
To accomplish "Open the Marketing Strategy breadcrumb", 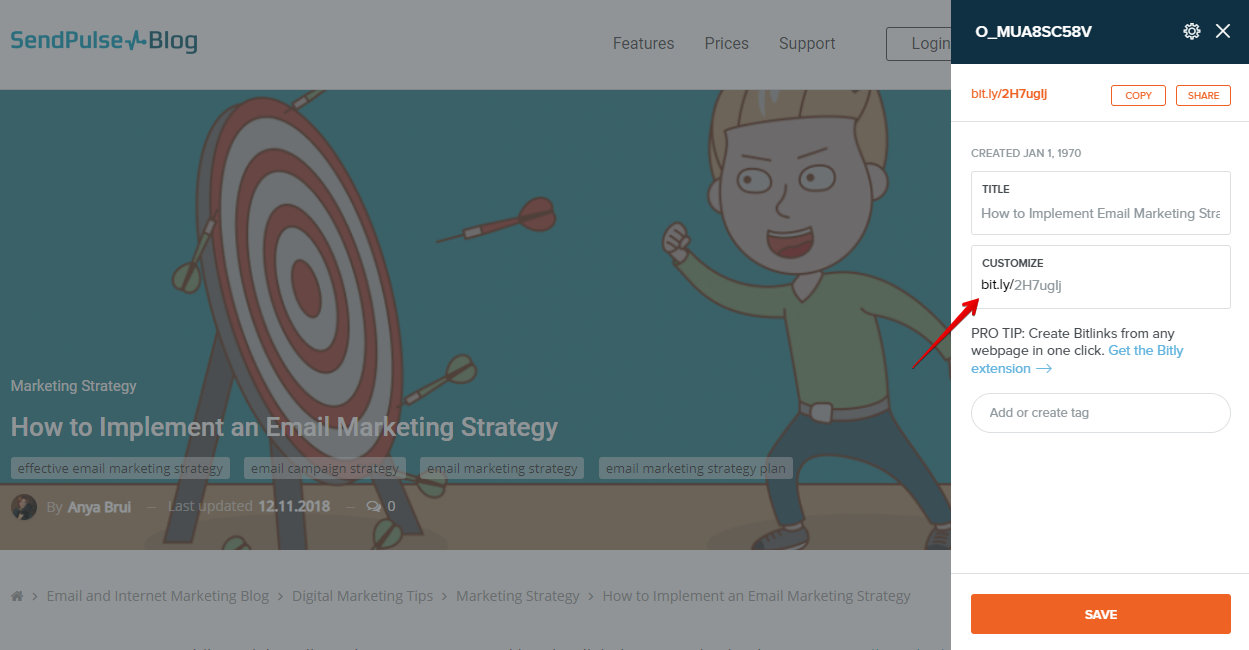I will (x=518, y=596).
